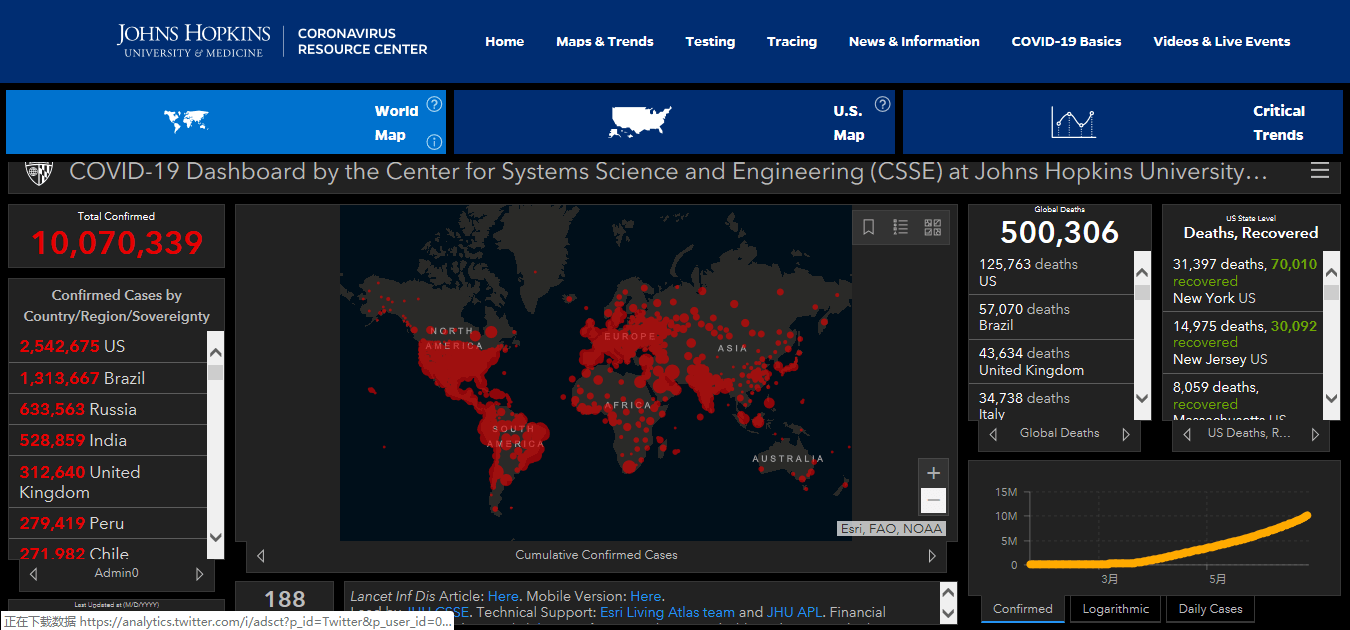1350x630 pixels.
Task: Open Maps & Trends menu
Action: click(x=605, y=42)
